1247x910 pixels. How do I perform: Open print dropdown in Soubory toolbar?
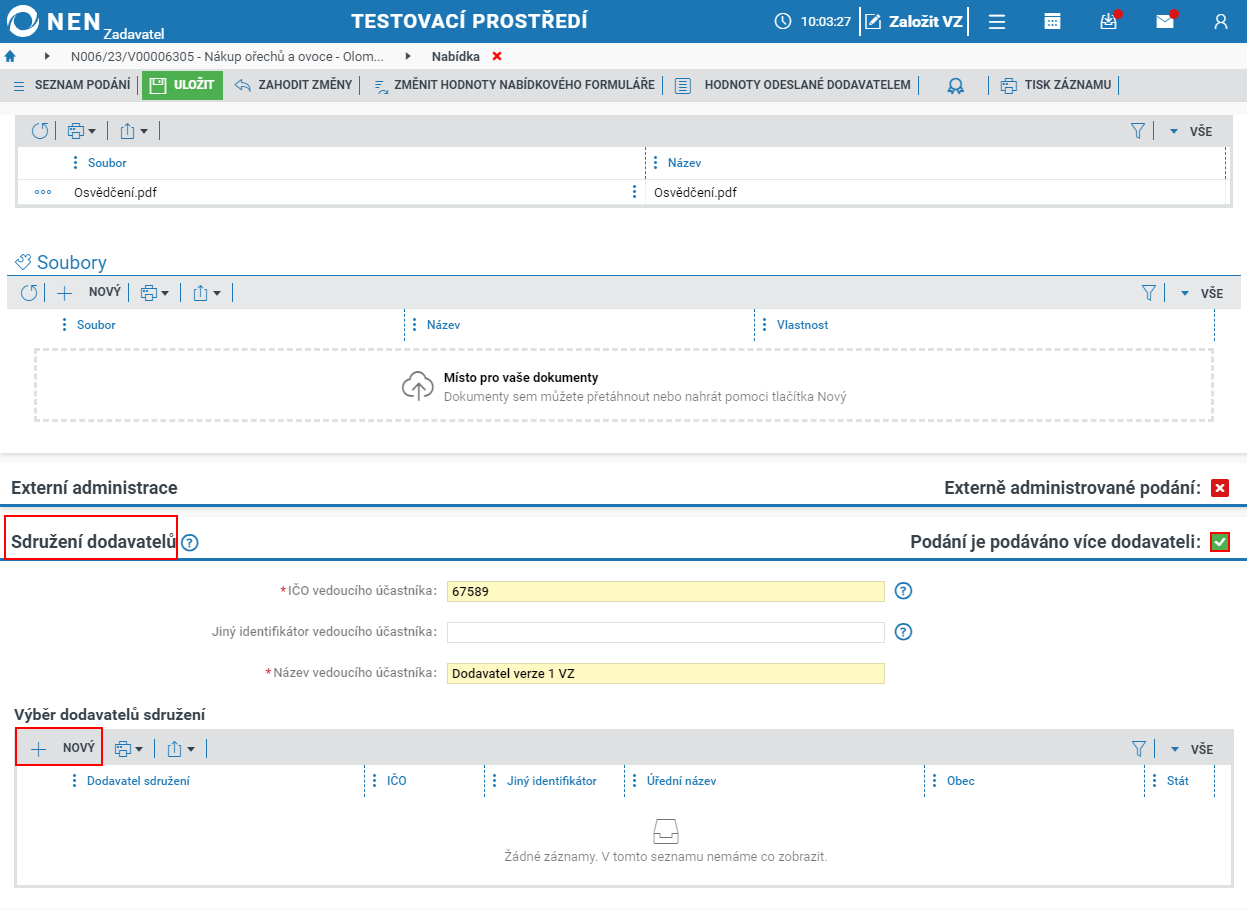[154, 293]
